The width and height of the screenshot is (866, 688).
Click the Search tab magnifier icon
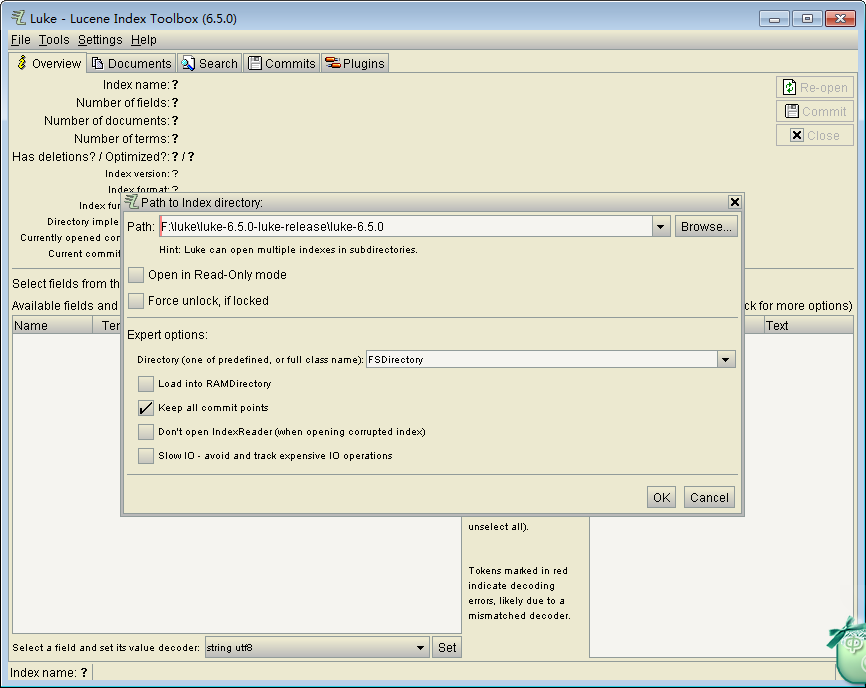188,63
